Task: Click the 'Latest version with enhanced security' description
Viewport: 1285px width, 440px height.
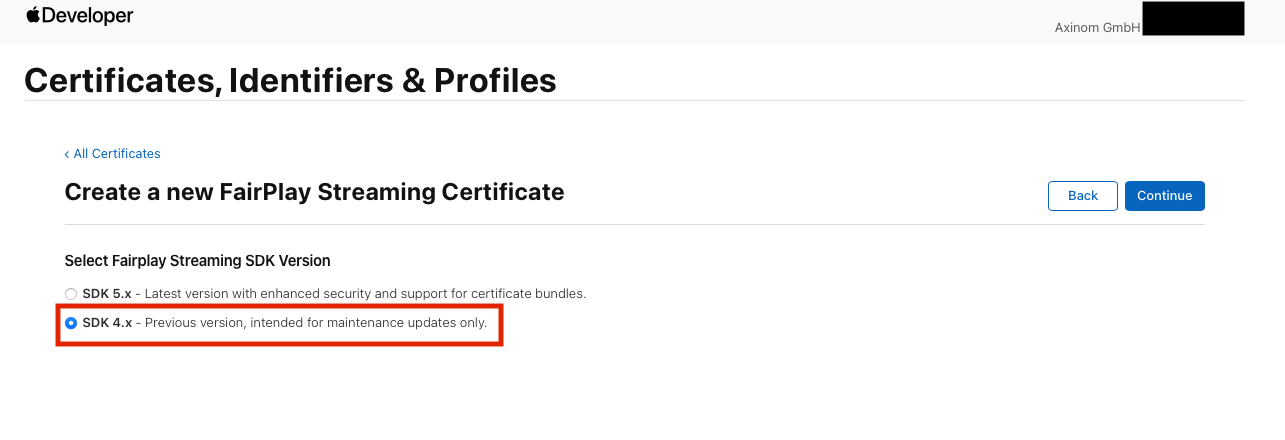Action: [x=365, y=294]
